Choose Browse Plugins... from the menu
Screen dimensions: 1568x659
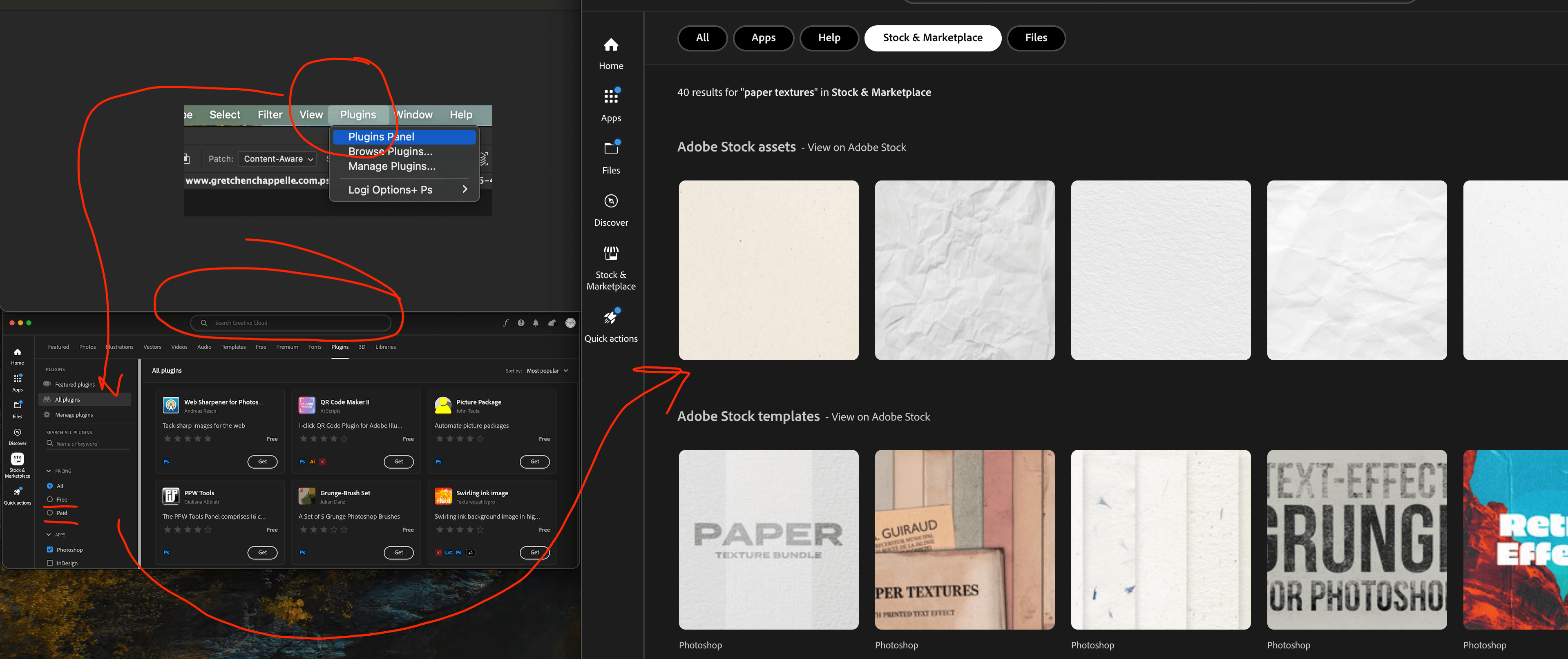(390, 151)
